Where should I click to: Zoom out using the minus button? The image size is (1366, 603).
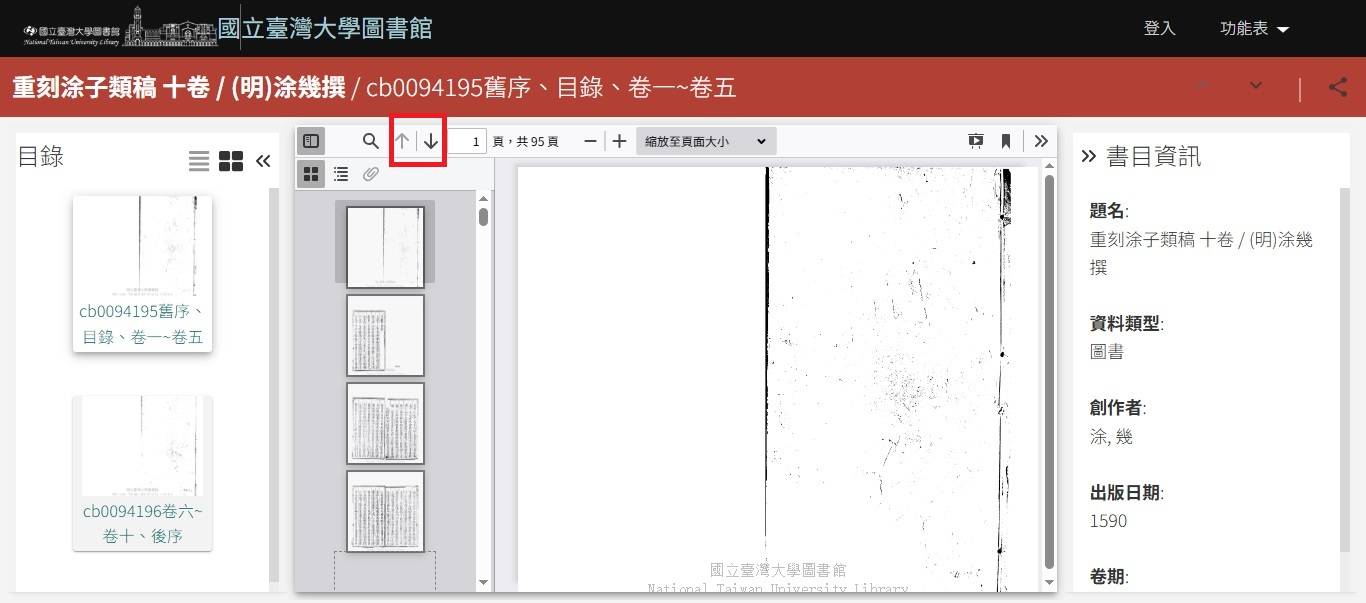pyautogui.click(x=590, y=141)
